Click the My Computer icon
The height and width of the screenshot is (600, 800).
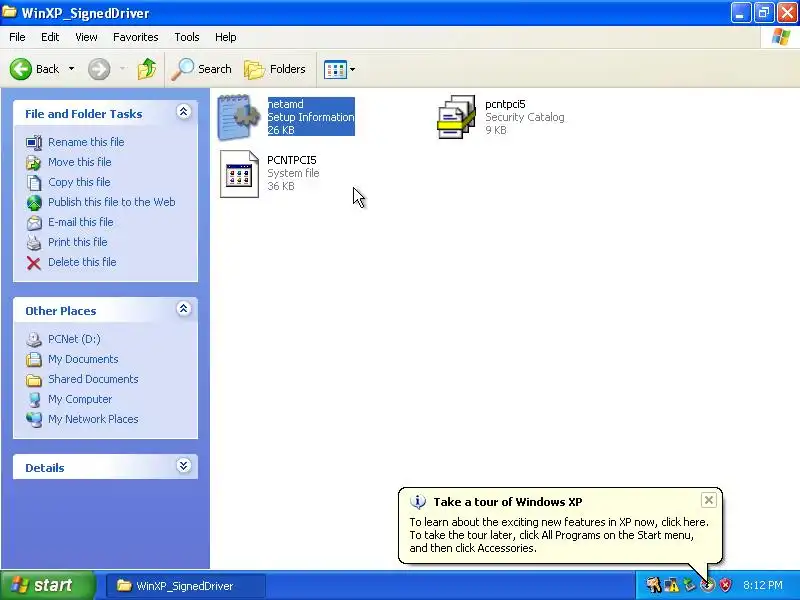(x=34, y=399)
